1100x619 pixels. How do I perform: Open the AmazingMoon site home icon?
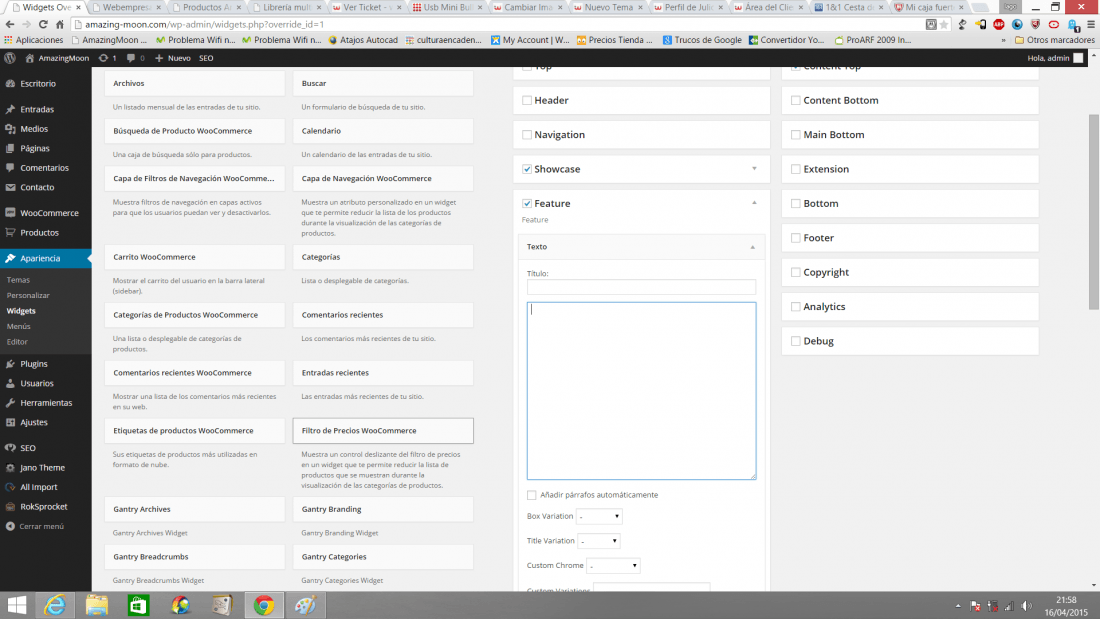coord(29,58)
